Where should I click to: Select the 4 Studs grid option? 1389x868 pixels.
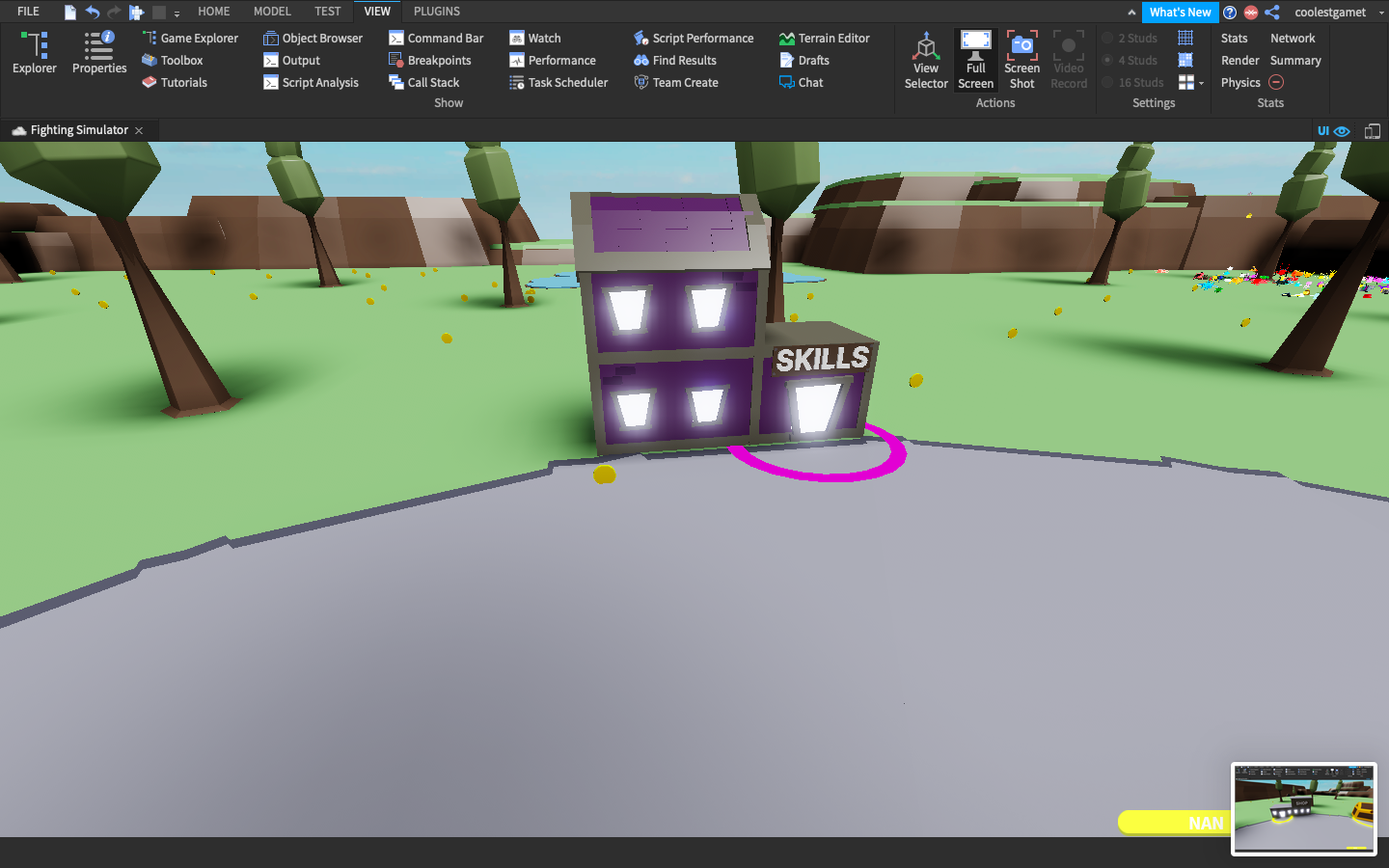1130,60
